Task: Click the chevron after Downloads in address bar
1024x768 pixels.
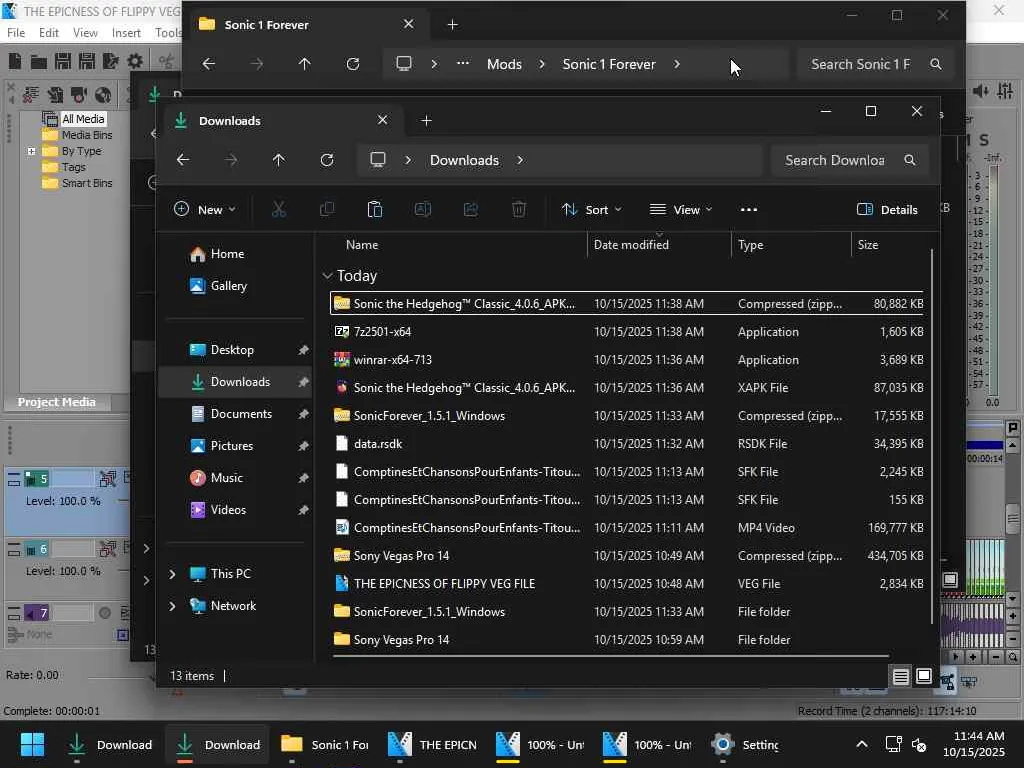Action: [x=520, y=160]
